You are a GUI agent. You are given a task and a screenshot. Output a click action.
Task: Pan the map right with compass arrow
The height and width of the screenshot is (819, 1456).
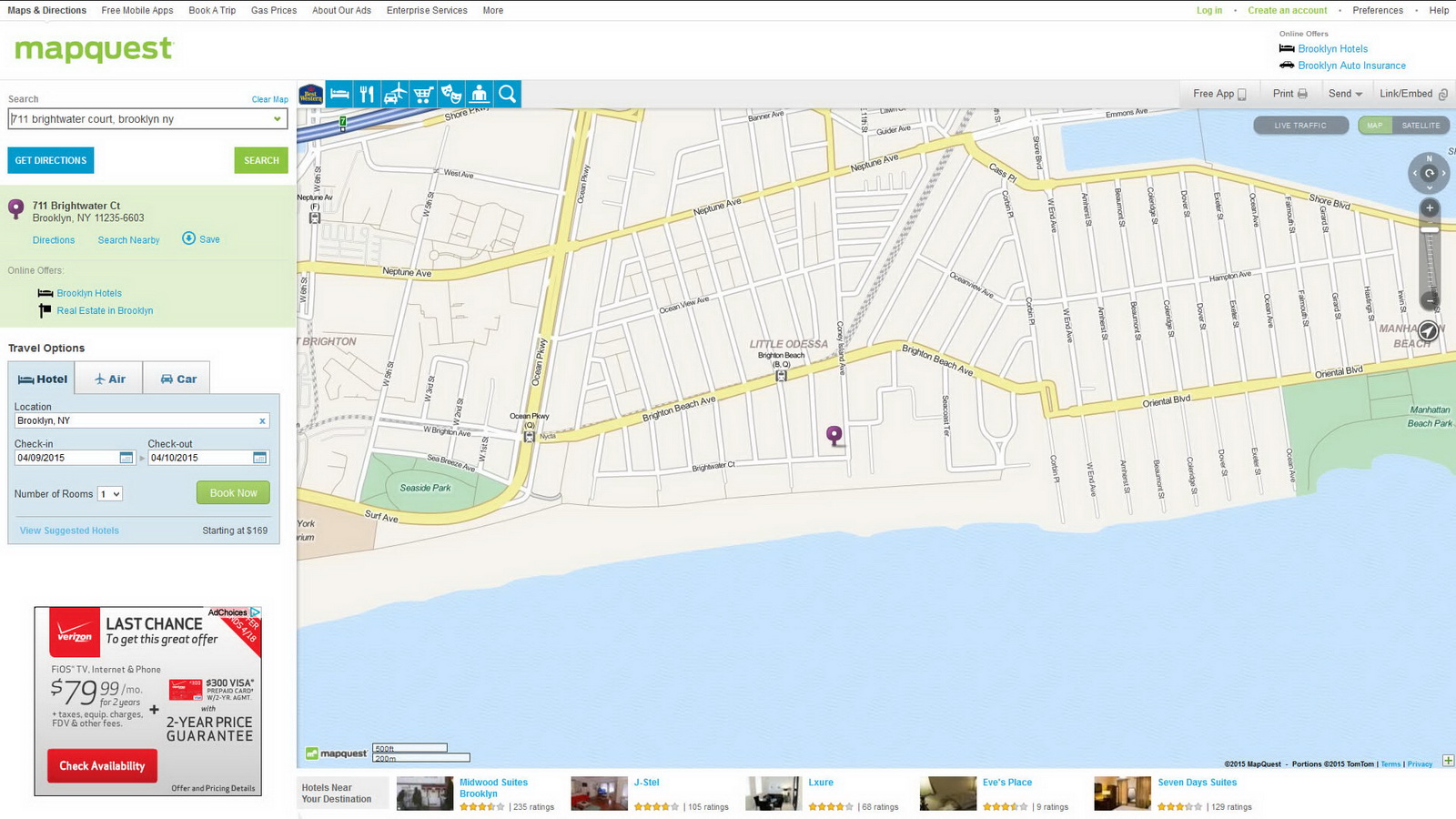pyautogui.click(x=1444, y=173)
